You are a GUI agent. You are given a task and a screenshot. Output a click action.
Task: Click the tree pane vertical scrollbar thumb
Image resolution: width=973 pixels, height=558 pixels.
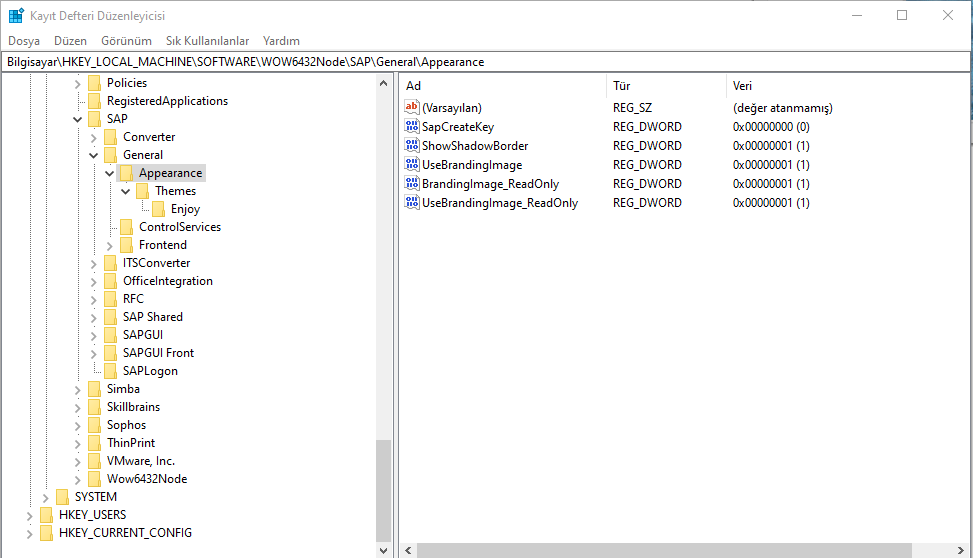(x=383, y=491)
